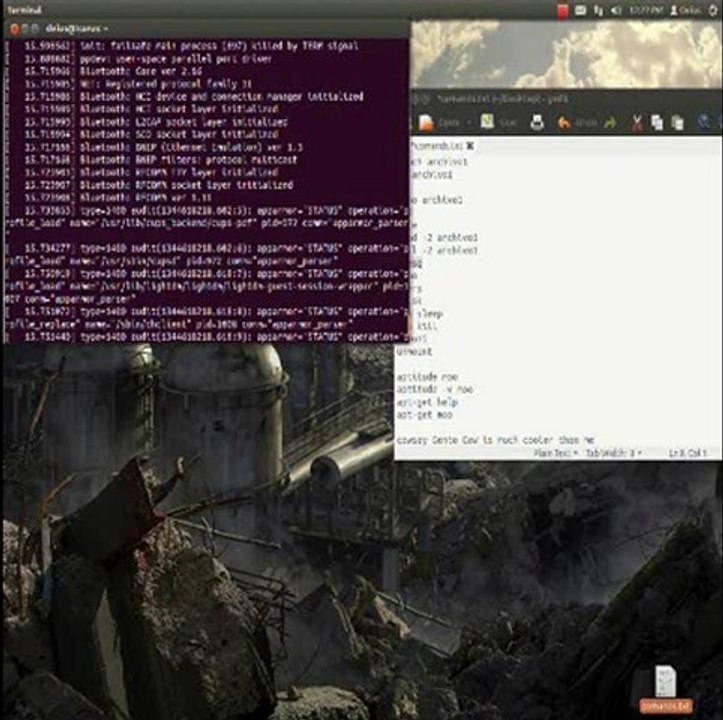Close the comandi.txt tab with its X
Image resolution: width=723 pixels, height=720 pixels.
point(470,146)
